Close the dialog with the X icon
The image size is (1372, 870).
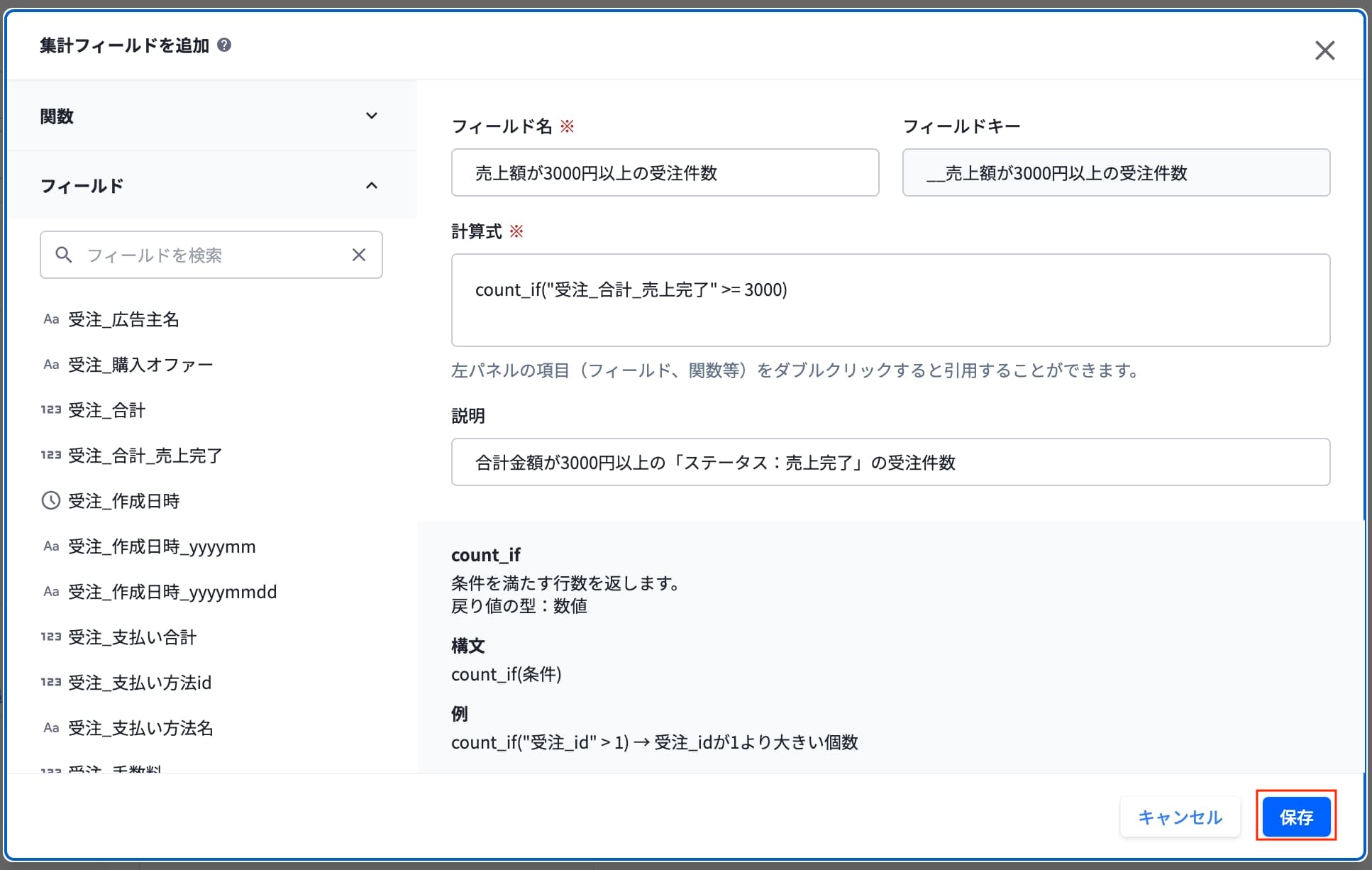tap(1324, 50)
